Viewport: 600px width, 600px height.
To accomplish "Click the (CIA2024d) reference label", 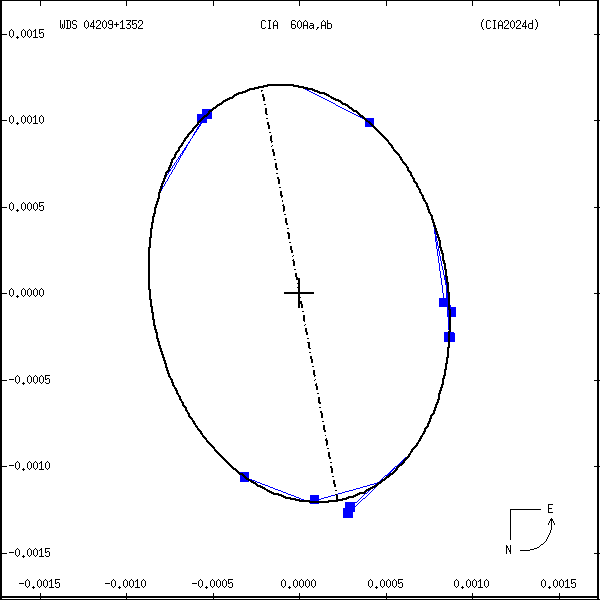I will pos(509,25).
